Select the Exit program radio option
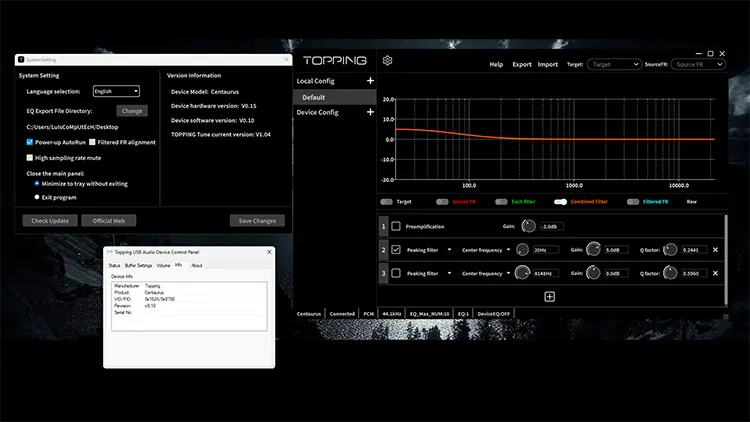 pyautogui.click(x=37, y=197)
